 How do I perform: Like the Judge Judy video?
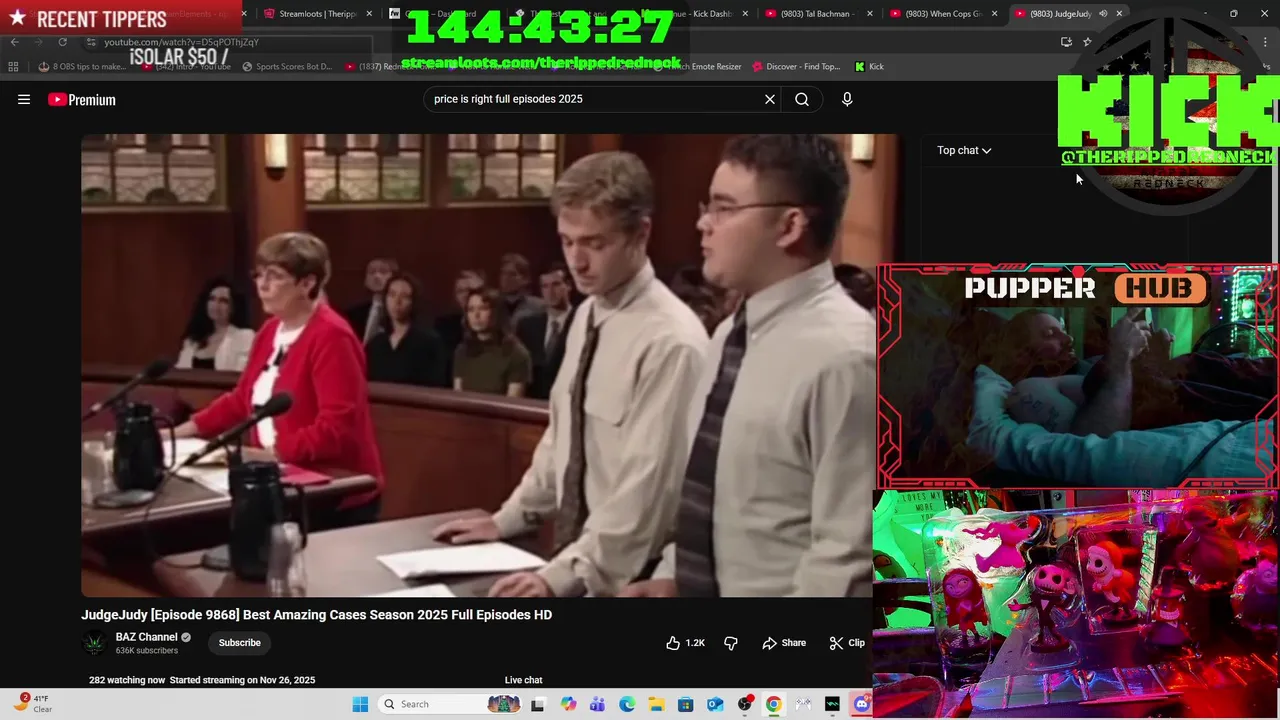[685, 643]
